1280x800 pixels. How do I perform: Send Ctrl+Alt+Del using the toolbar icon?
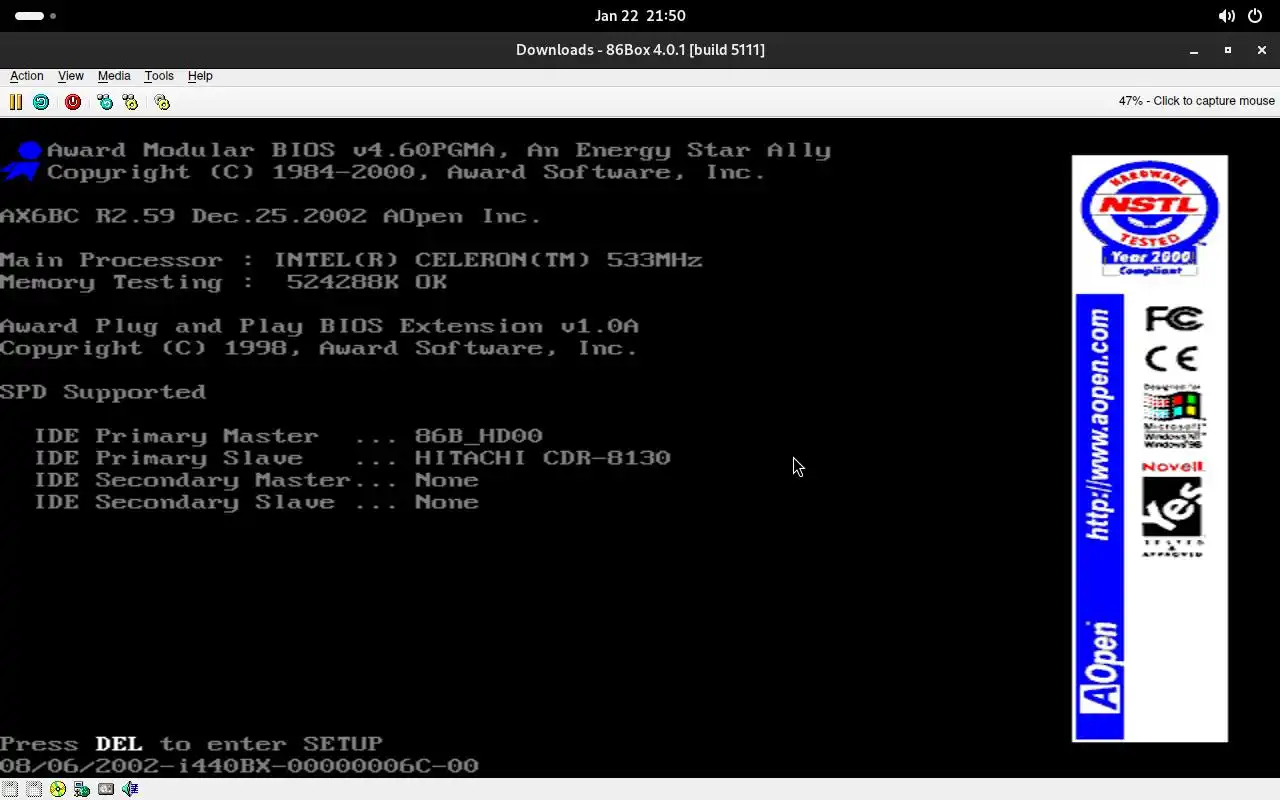pos(105,102)
